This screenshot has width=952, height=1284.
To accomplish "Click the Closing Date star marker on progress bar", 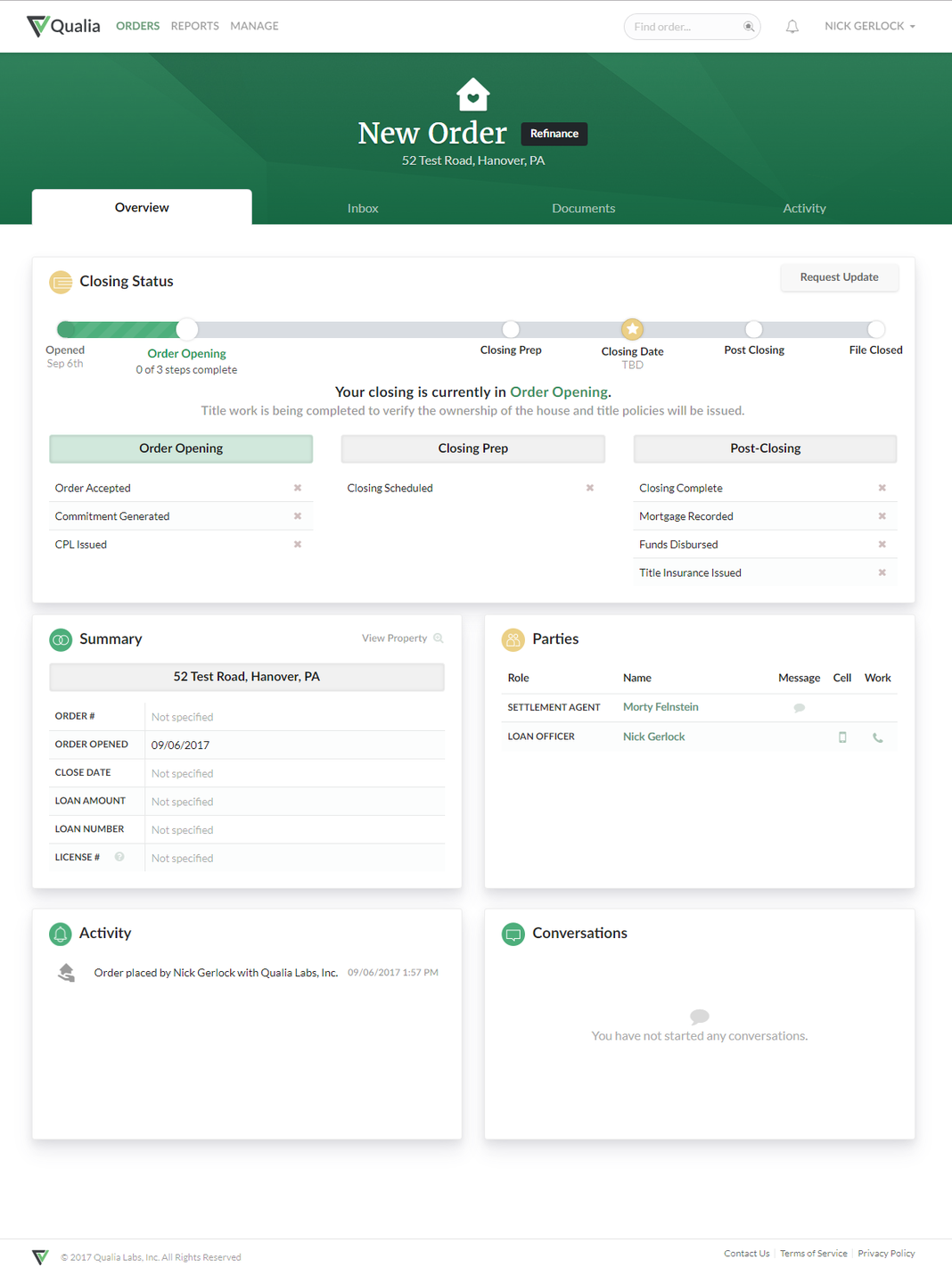I will pos(632,329).
